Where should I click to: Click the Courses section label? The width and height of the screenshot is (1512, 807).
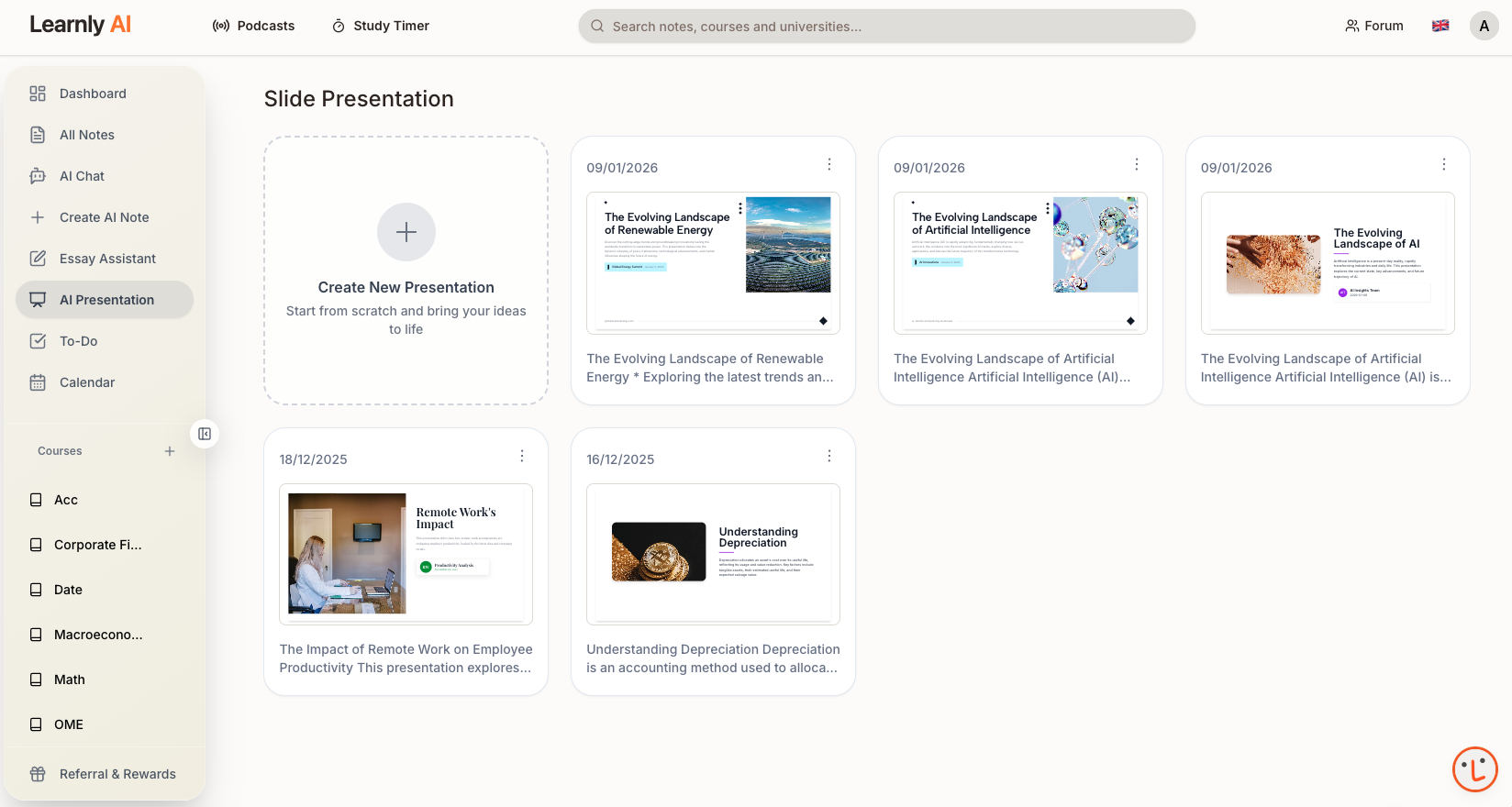click(x=60, y=451)
